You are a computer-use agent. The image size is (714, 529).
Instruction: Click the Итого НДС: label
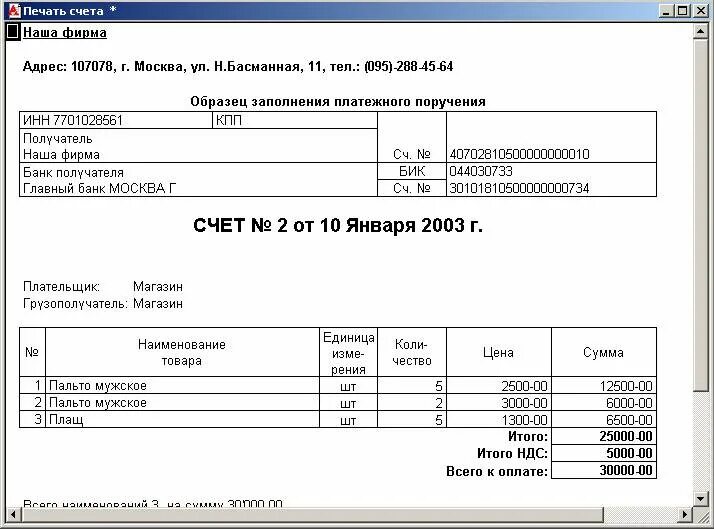512,453
